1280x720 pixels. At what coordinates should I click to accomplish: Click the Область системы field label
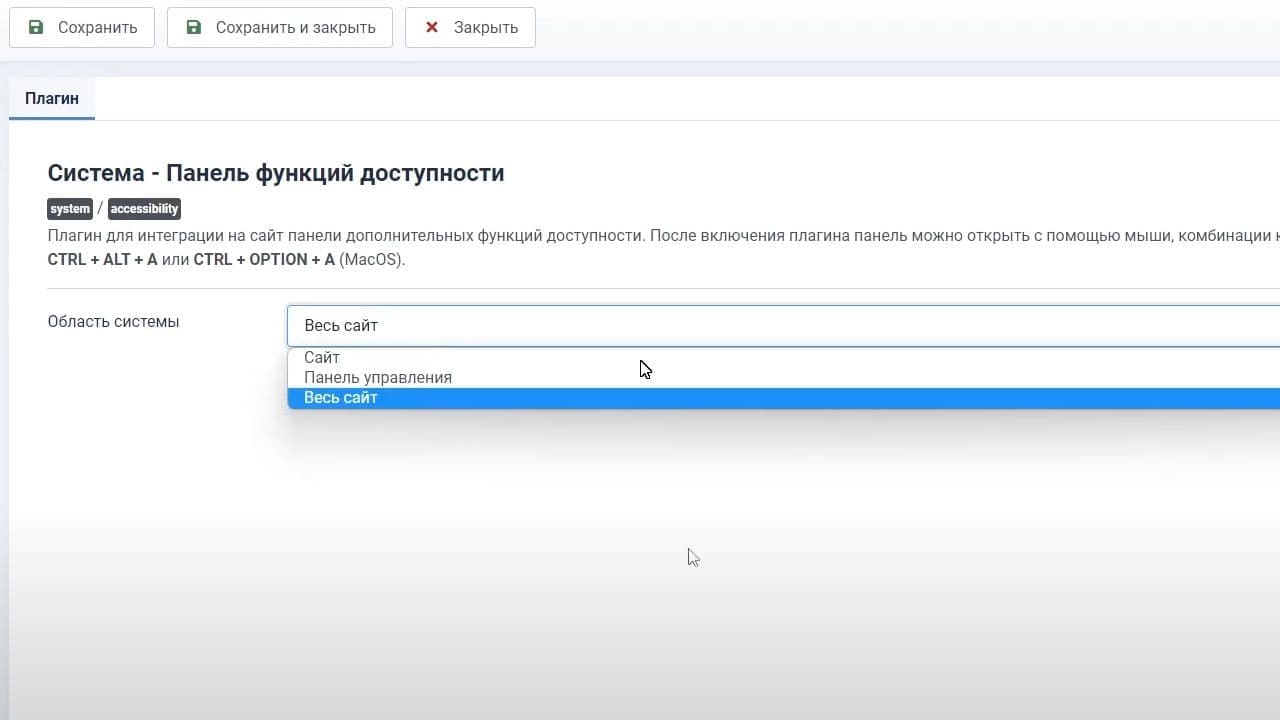tap(114, 322)
